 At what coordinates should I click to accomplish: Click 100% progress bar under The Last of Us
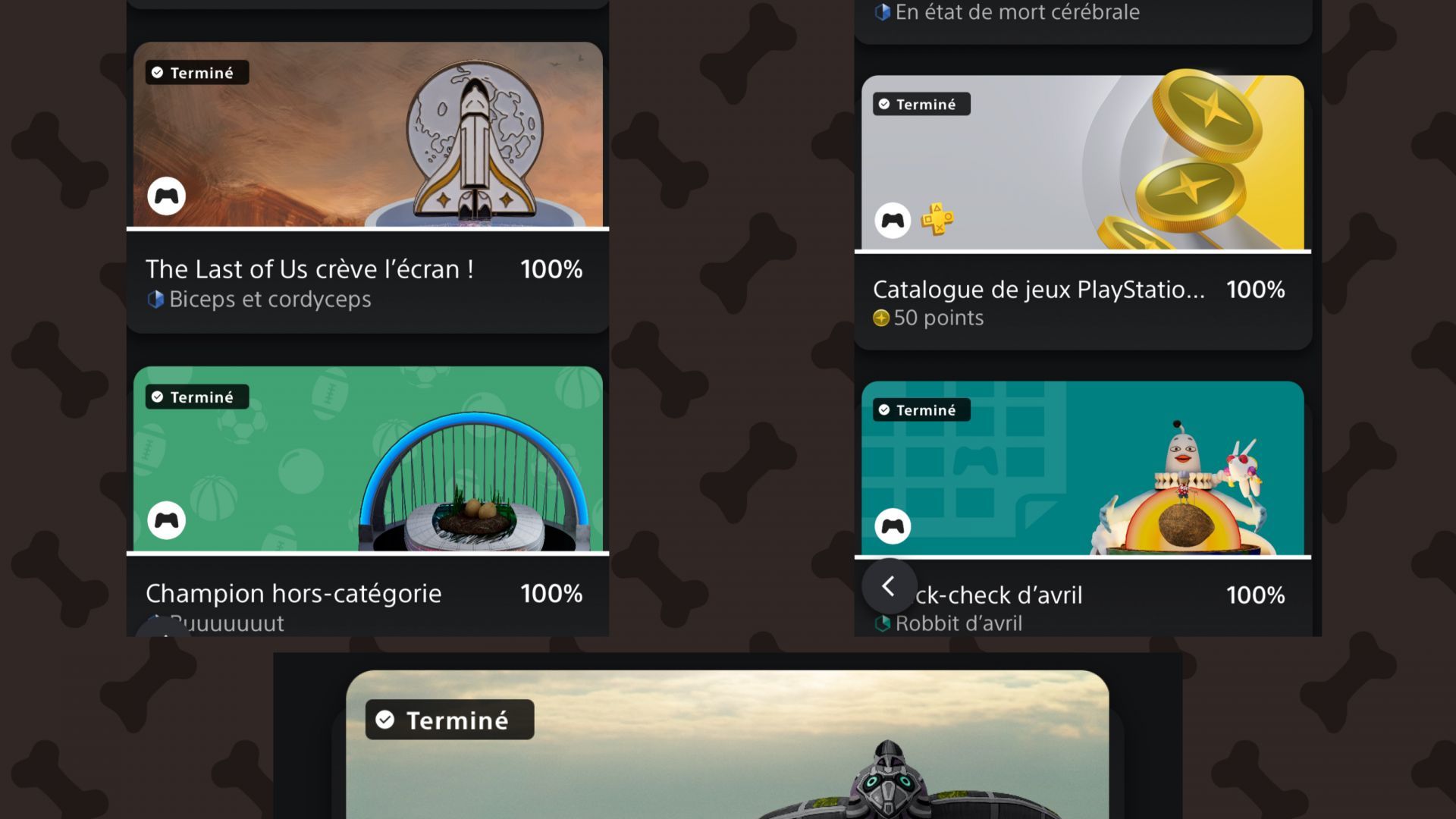tap(368, 228)
